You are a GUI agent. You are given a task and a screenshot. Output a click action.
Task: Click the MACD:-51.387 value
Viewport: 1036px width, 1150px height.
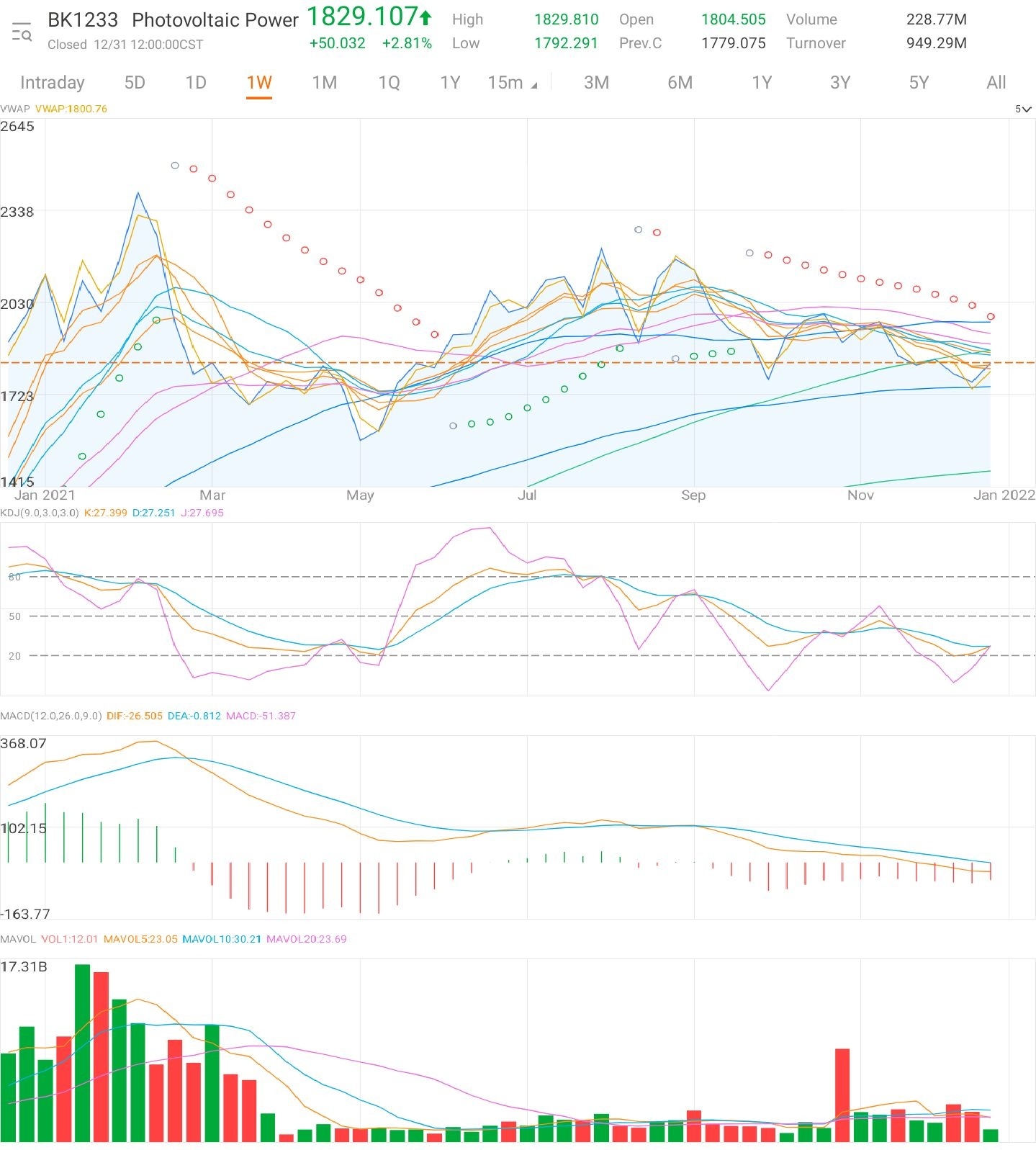coord(261,716)
